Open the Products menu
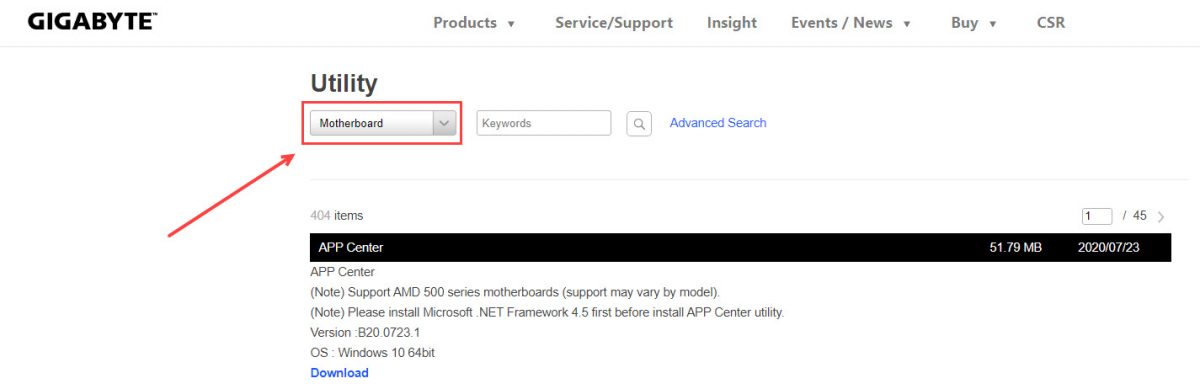This screenshot has width=1200, height=389. coord(474,22)
